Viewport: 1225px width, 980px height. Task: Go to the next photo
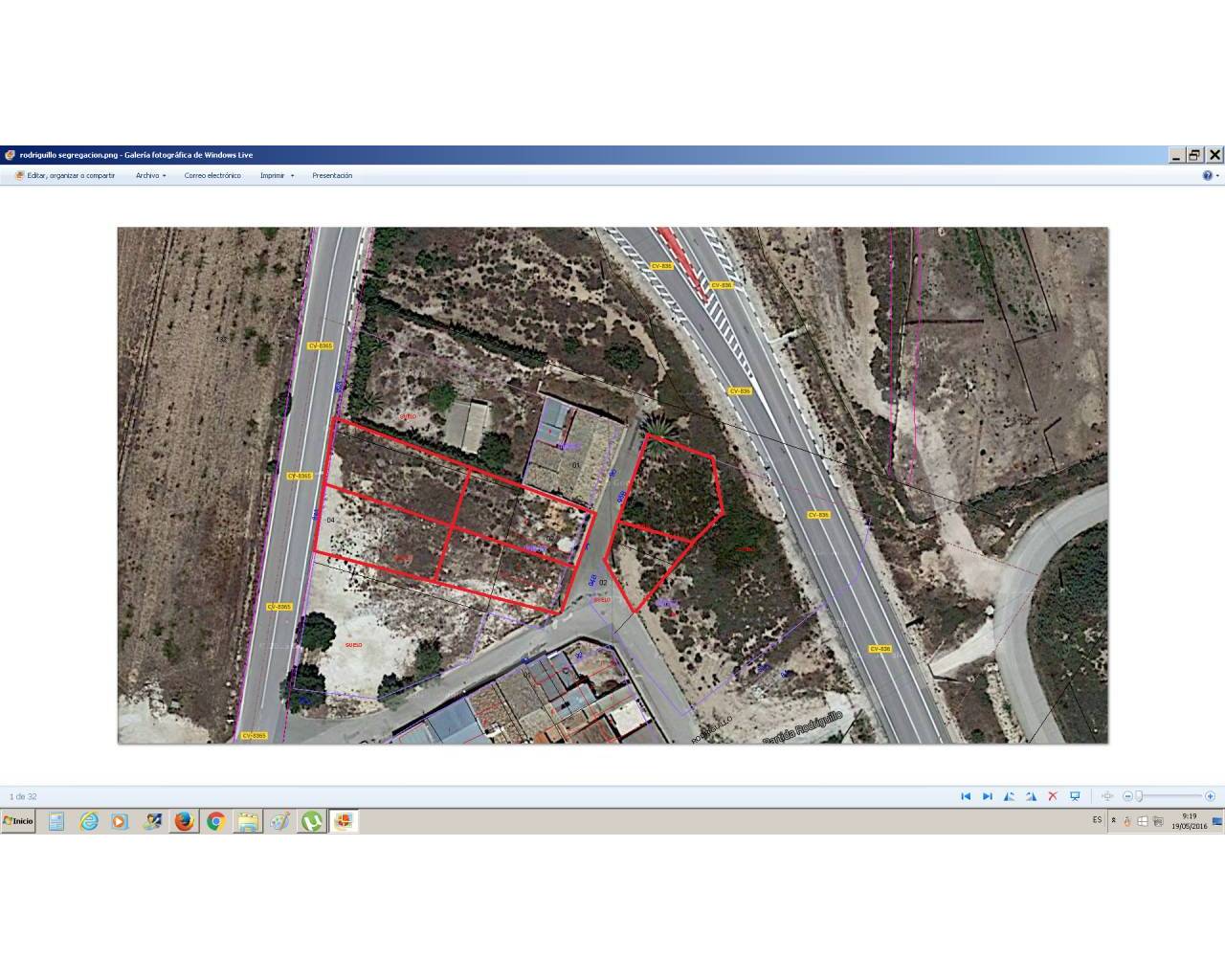pos(987,796)
